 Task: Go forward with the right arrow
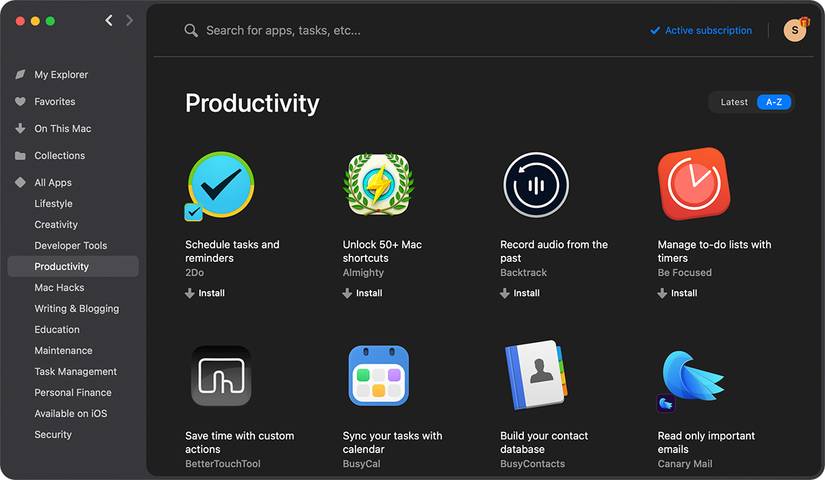[x=129, y=21]
